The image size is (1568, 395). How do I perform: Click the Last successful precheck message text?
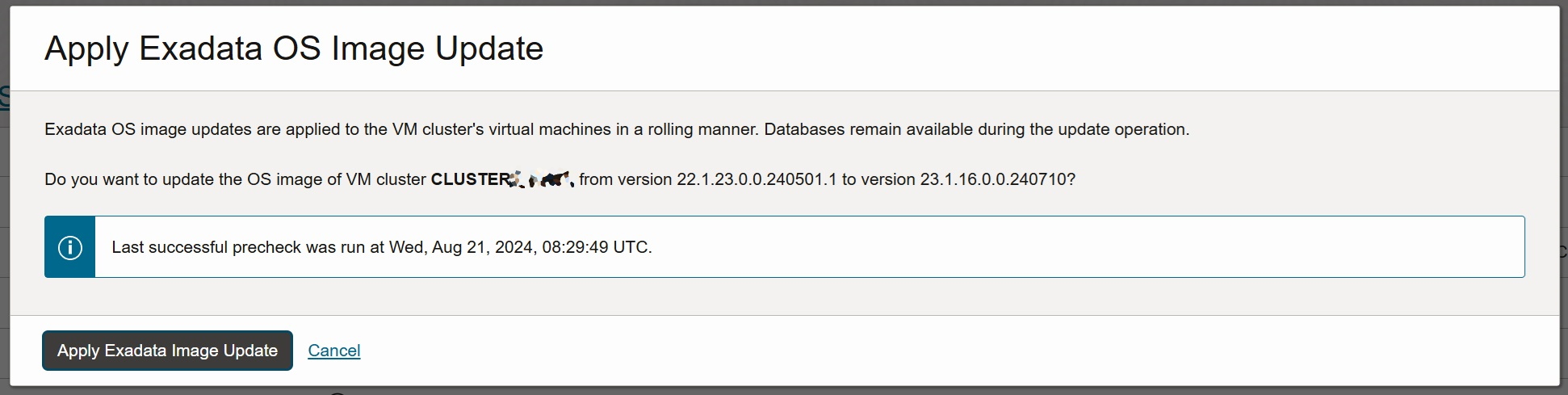(x=382, y=247)
